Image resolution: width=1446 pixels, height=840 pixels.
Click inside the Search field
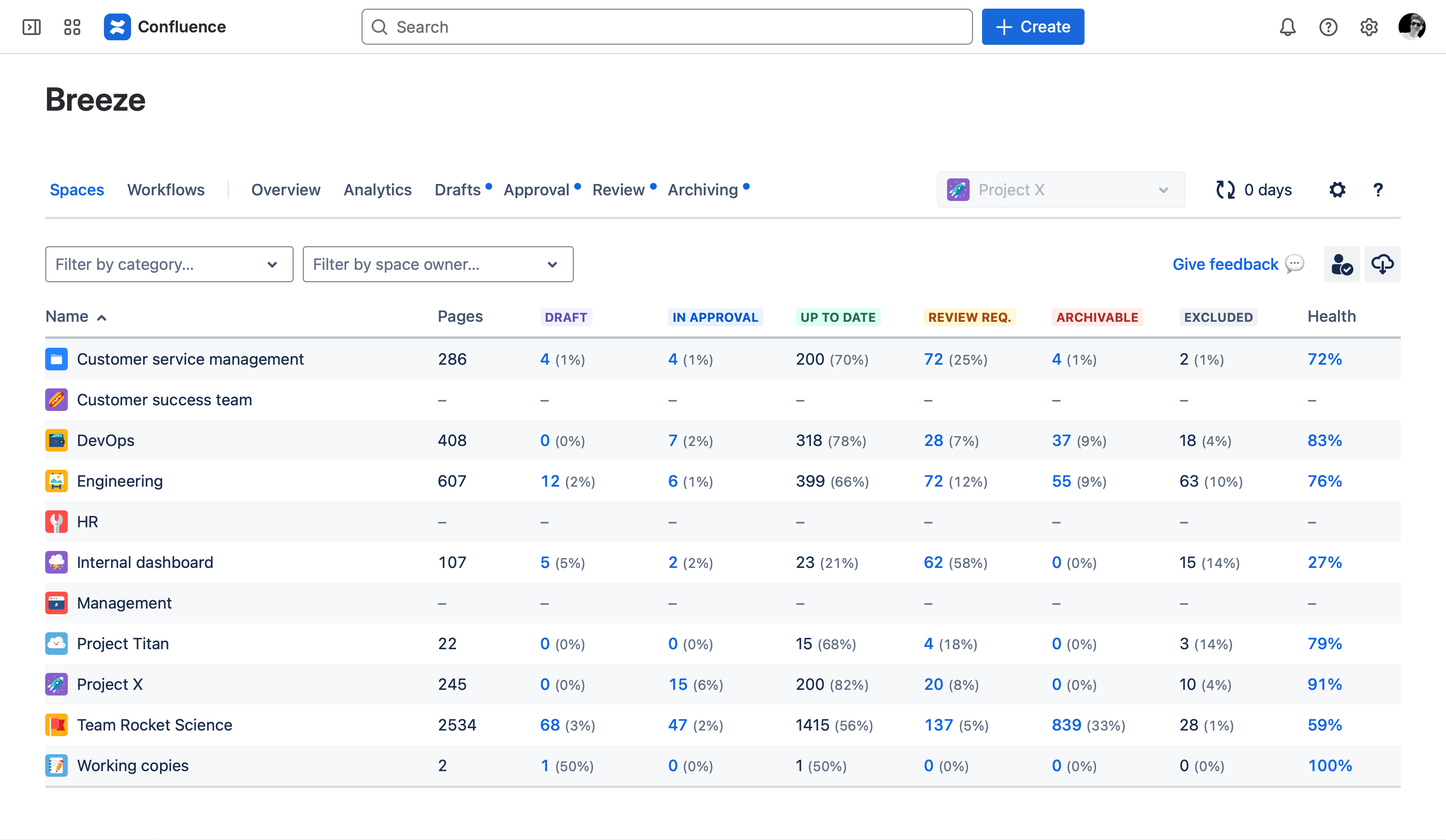[x=666, y=26]
